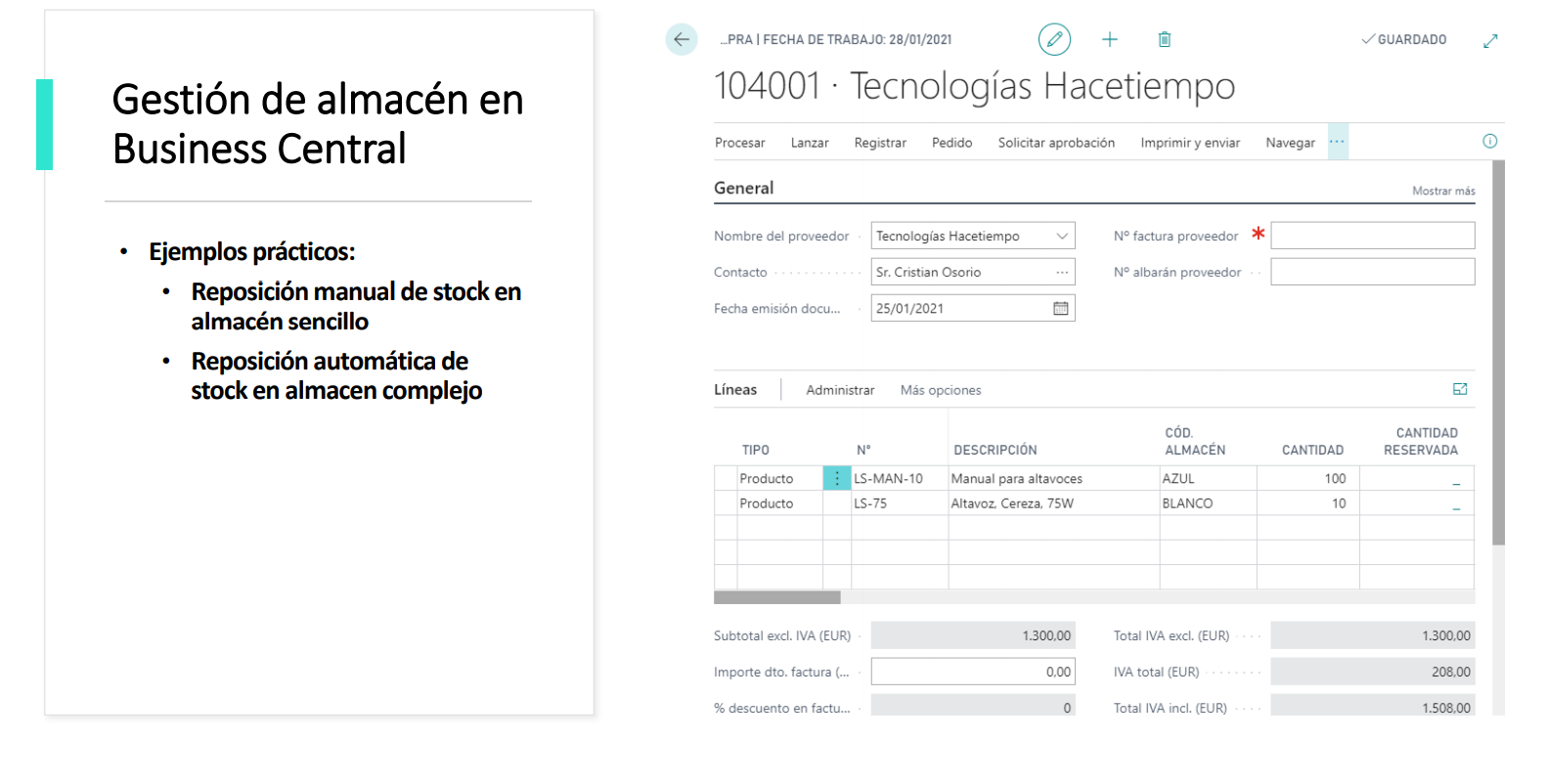Open Solicitar aprobación menu
The height and width of the screenshot is (784, 1546).
[1056, 143]
